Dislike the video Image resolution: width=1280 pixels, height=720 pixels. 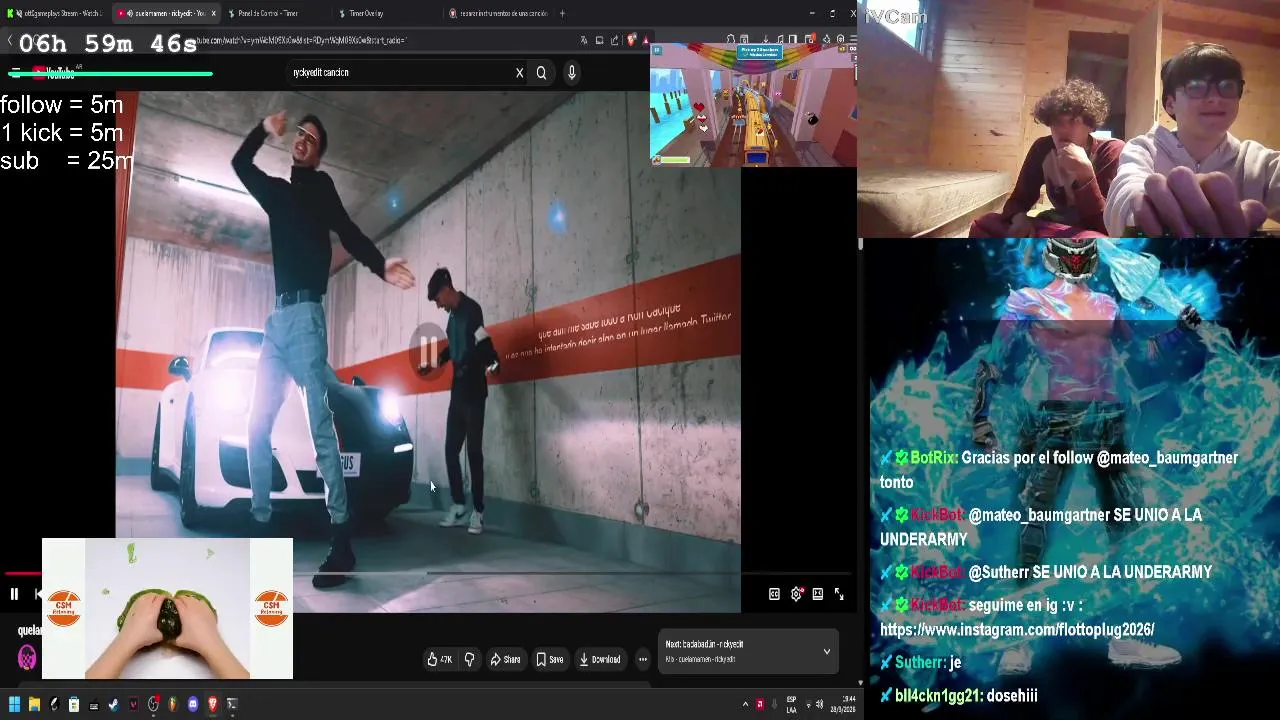tap(469, 659)
